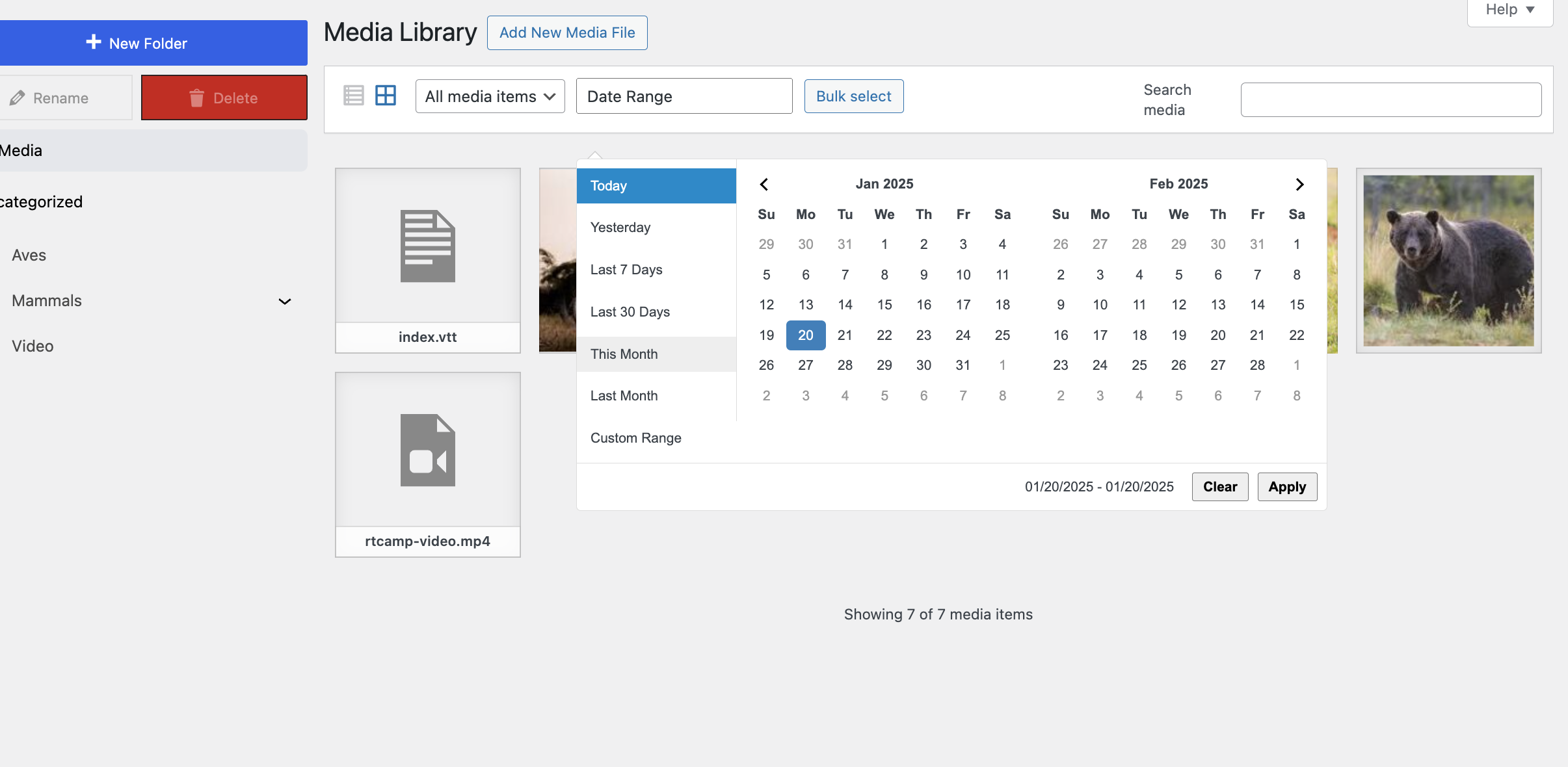Switch to list view icon
This screenshot has height=767, width=1568.
353,96
